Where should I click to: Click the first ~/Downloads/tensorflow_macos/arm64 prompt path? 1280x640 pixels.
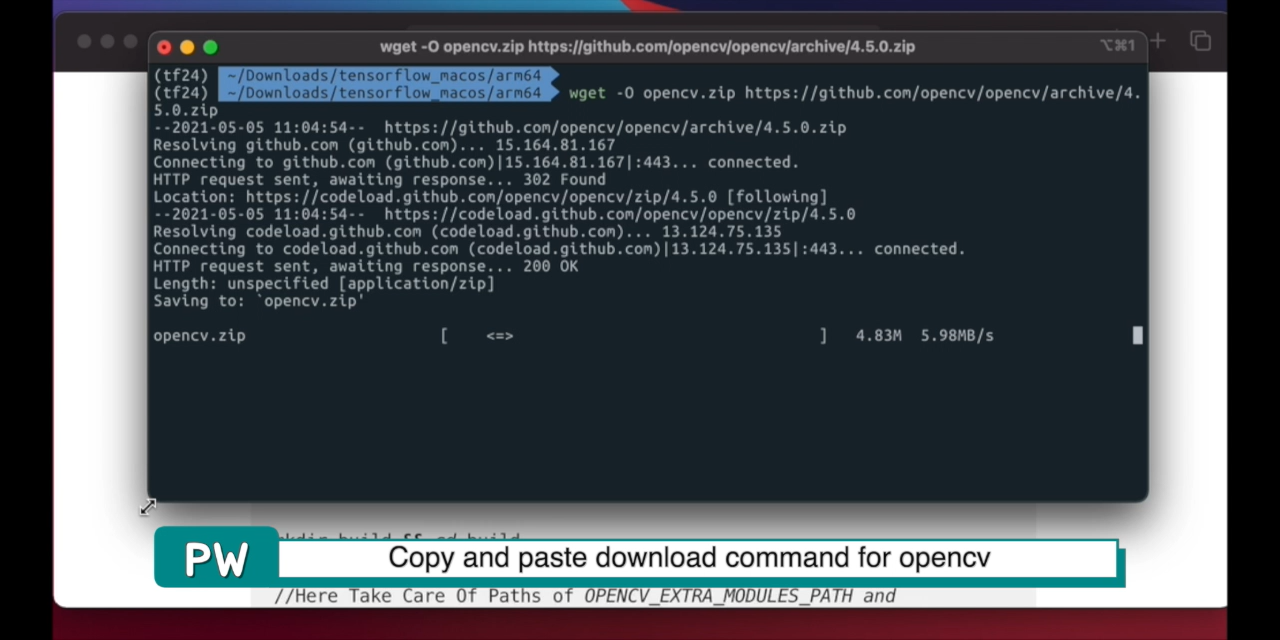[x=384, y=75]
